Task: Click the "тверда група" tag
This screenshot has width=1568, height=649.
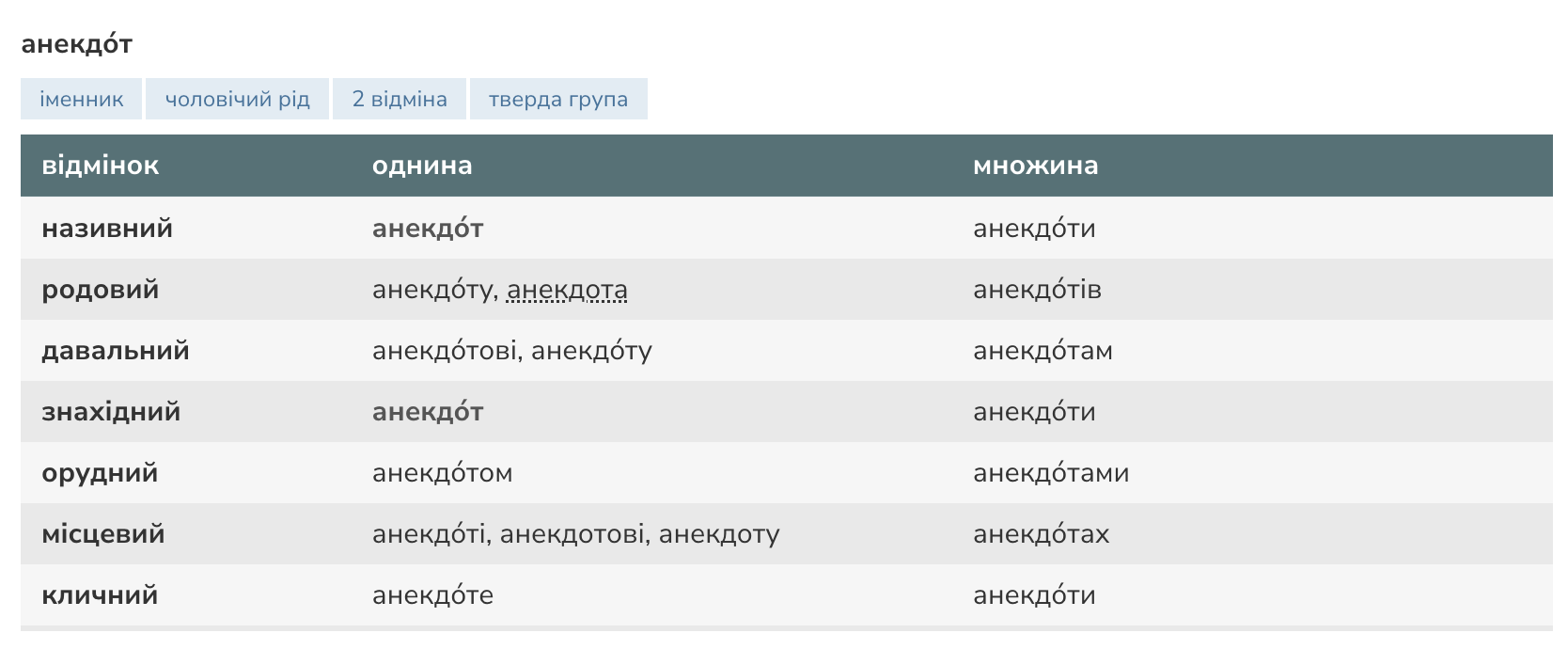Action: pyautogui.click(x=558, y=100)
